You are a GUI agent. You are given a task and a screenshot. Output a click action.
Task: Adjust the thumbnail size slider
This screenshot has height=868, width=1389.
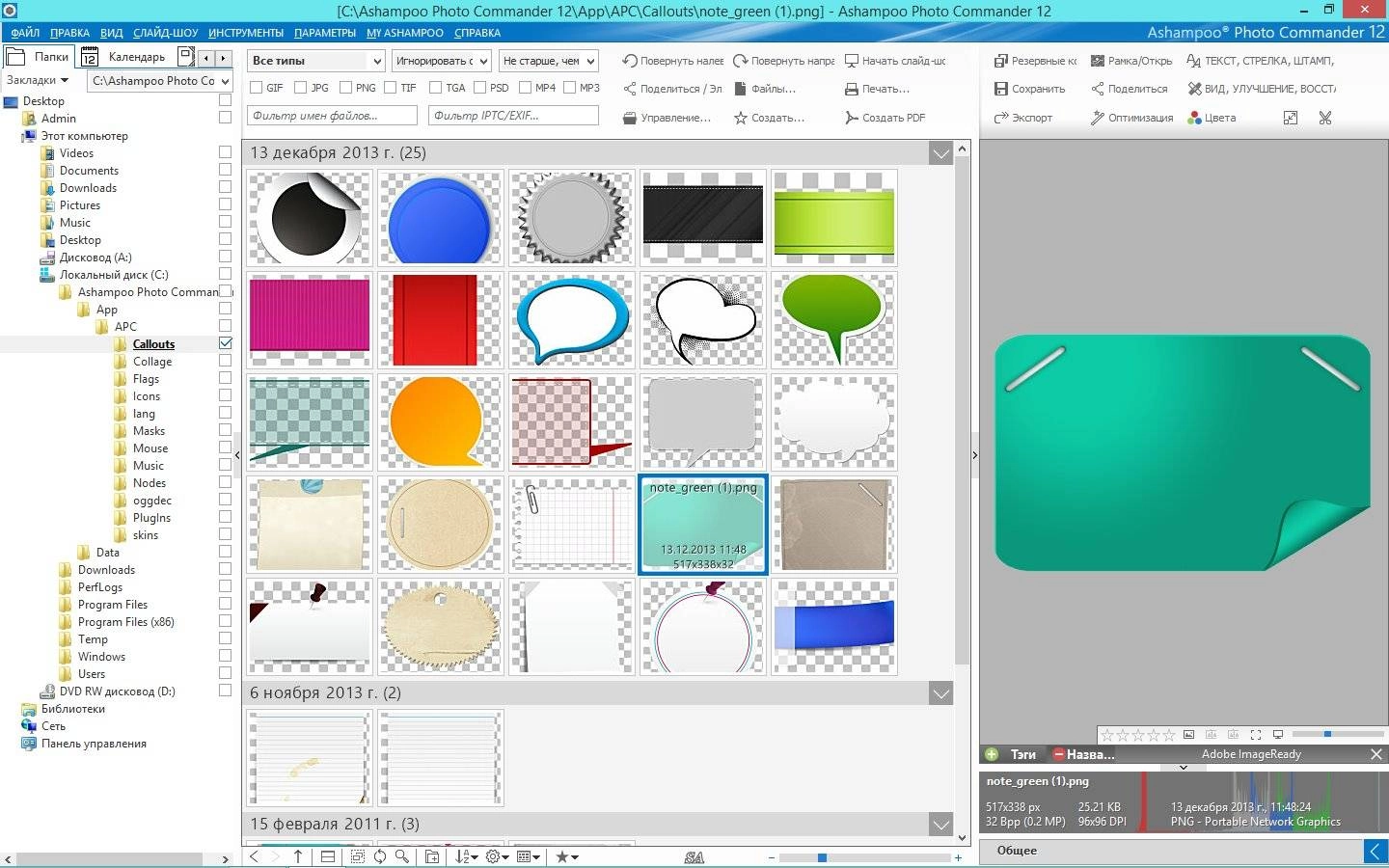[x=822, y=857]
